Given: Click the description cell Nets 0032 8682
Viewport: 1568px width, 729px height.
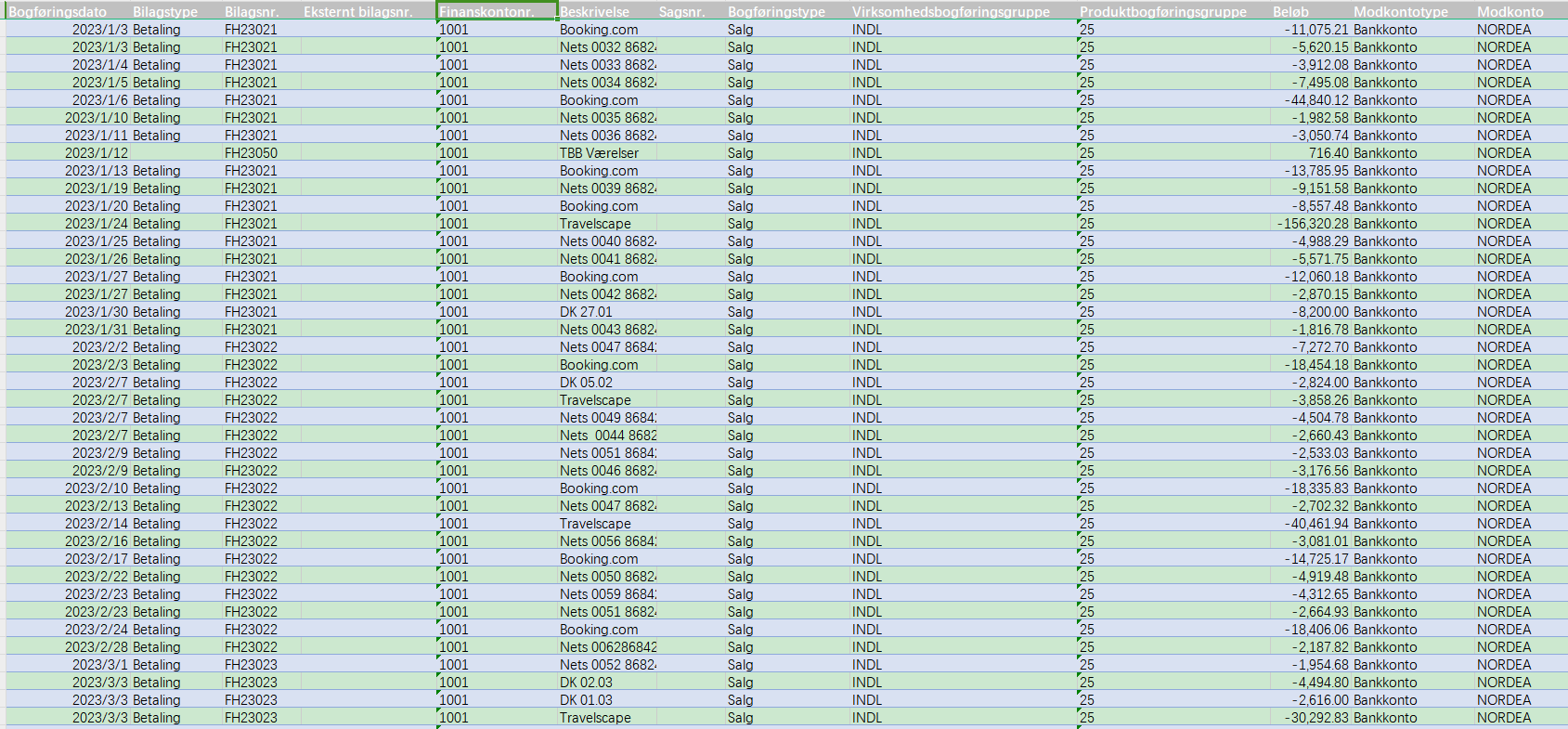Looking at the screenshot, I should (x=607, y=47).
